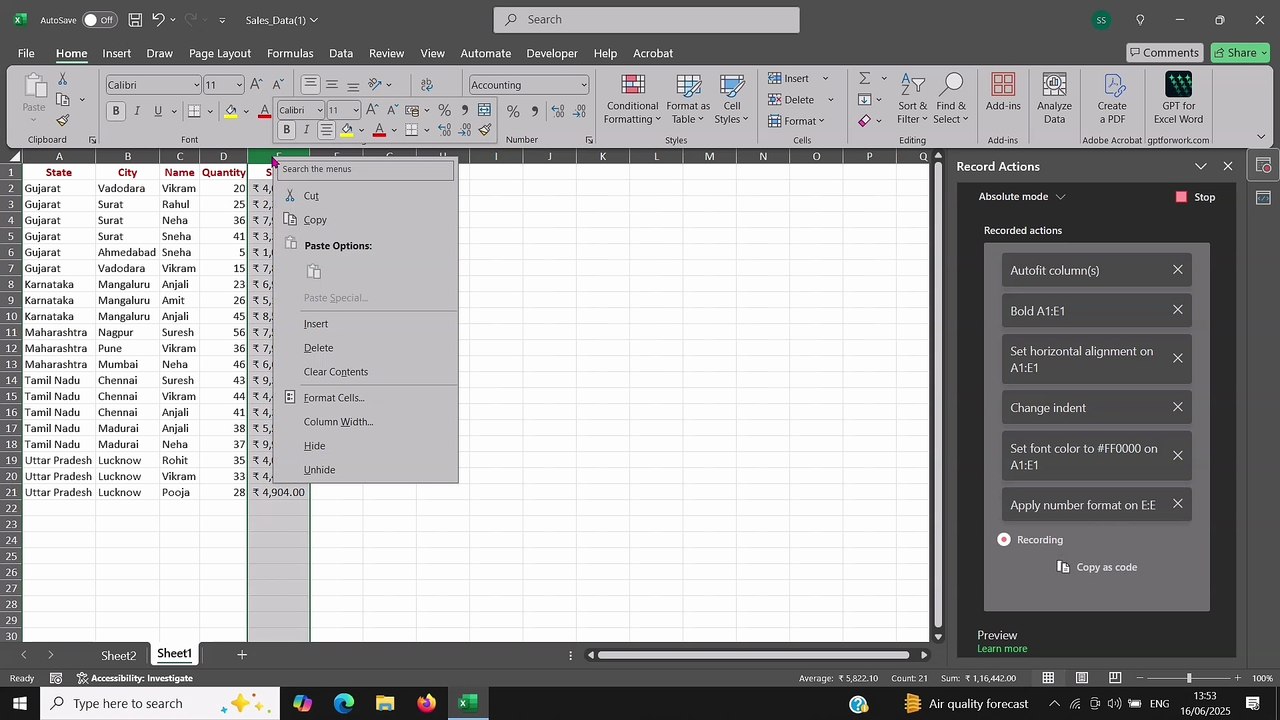Image resolution: width=1280 pixels, height=720 pixels.
Task: Click the Format Painter brush in Clipboard group
Action: (62, 120)
